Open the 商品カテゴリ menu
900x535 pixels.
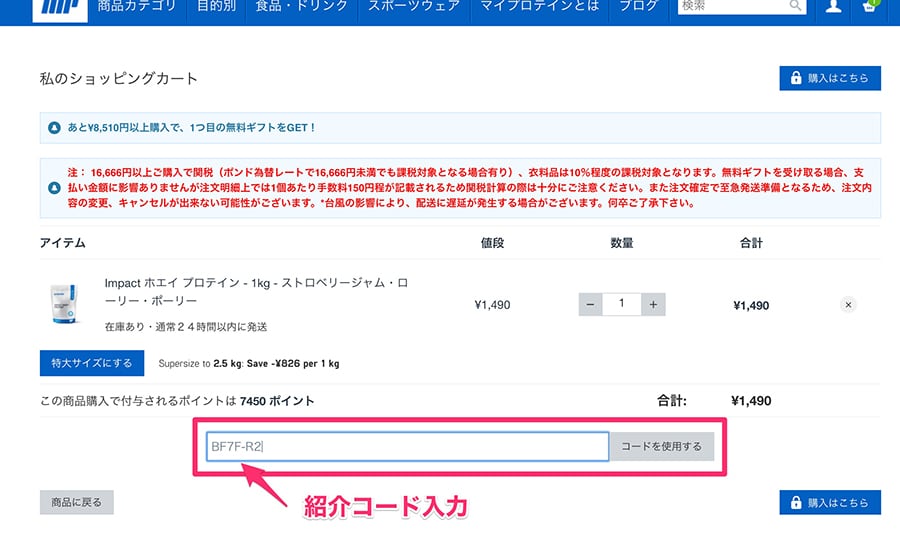[x=137, y=7]
